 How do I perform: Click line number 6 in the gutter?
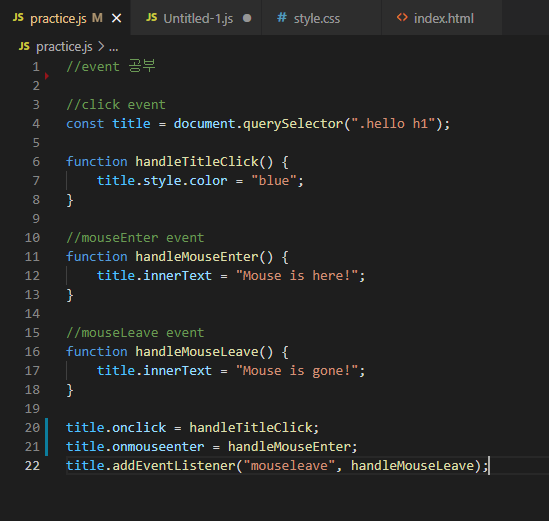pos(36,162)
